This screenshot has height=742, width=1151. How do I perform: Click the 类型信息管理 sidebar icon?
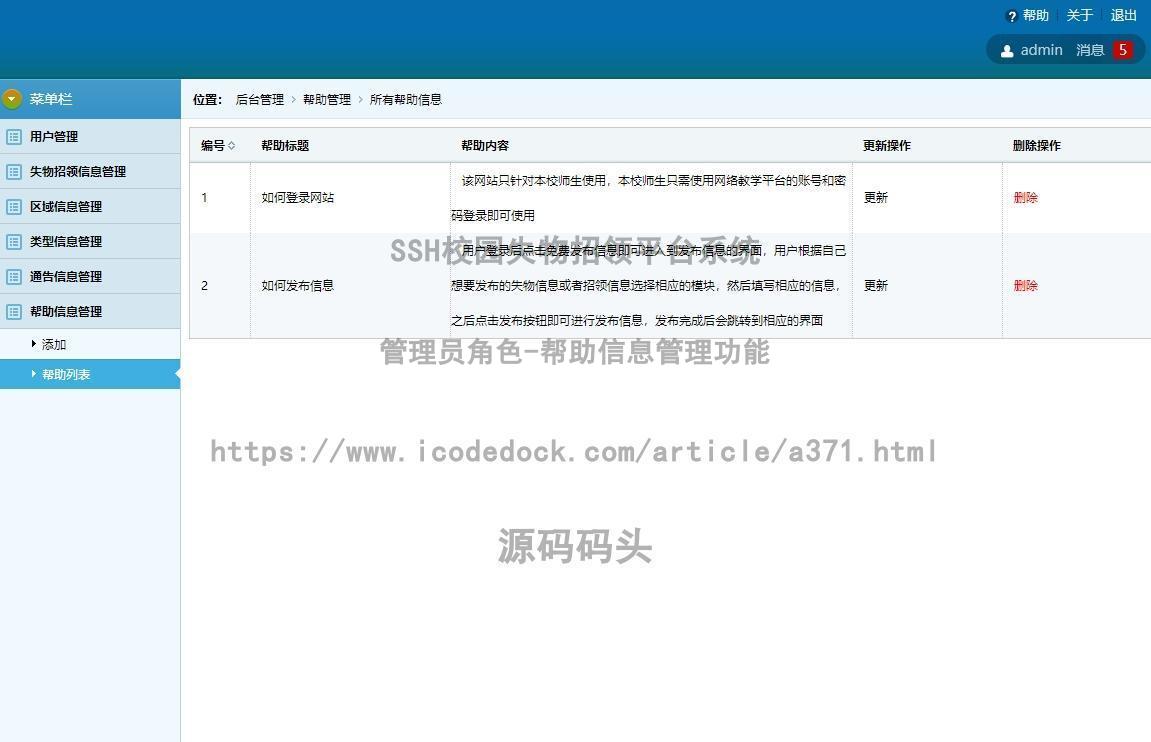14,241
